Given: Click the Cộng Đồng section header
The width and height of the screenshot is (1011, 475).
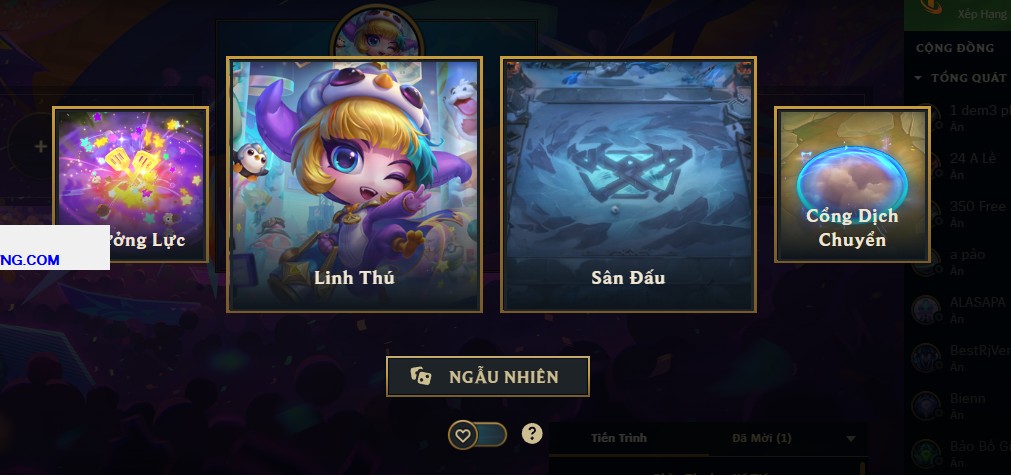Looking at the screenshot, I should tap(955, 48).
